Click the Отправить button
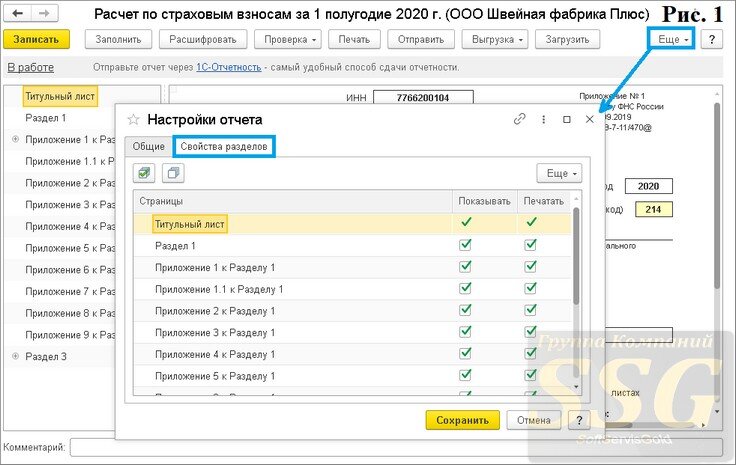Image resolution: width=736 pixels, height=465 pixels. pyautogui.click(x=421, y=39)
